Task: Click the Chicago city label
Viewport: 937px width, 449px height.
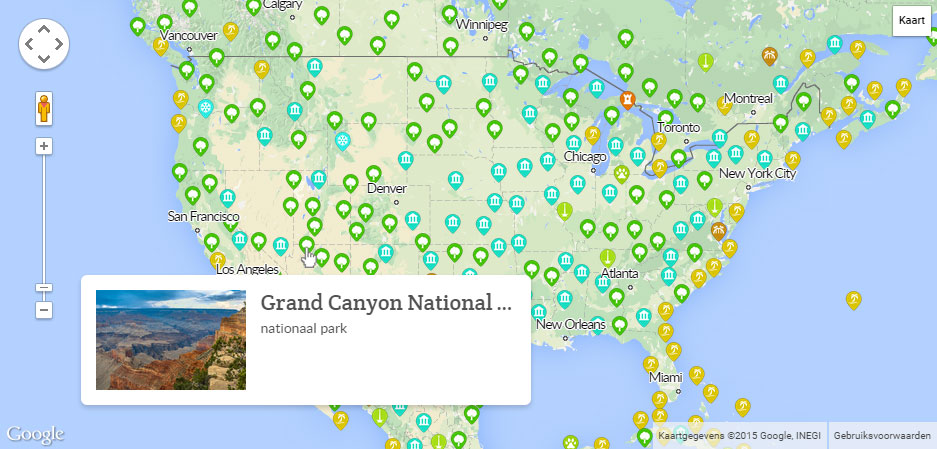Action: [585, 157]
